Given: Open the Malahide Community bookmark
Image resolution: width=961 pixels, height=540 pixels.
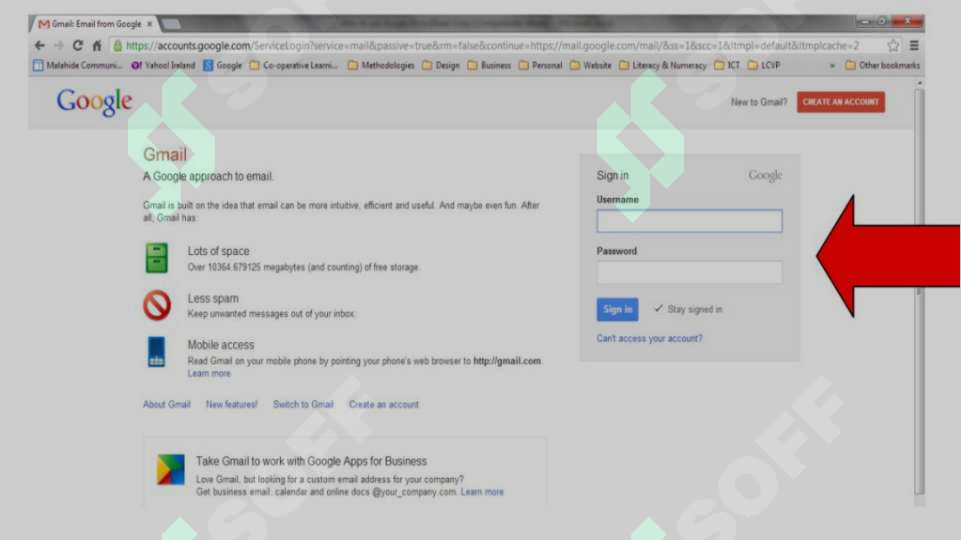Looking at the screenshot, I should (77, 65).
